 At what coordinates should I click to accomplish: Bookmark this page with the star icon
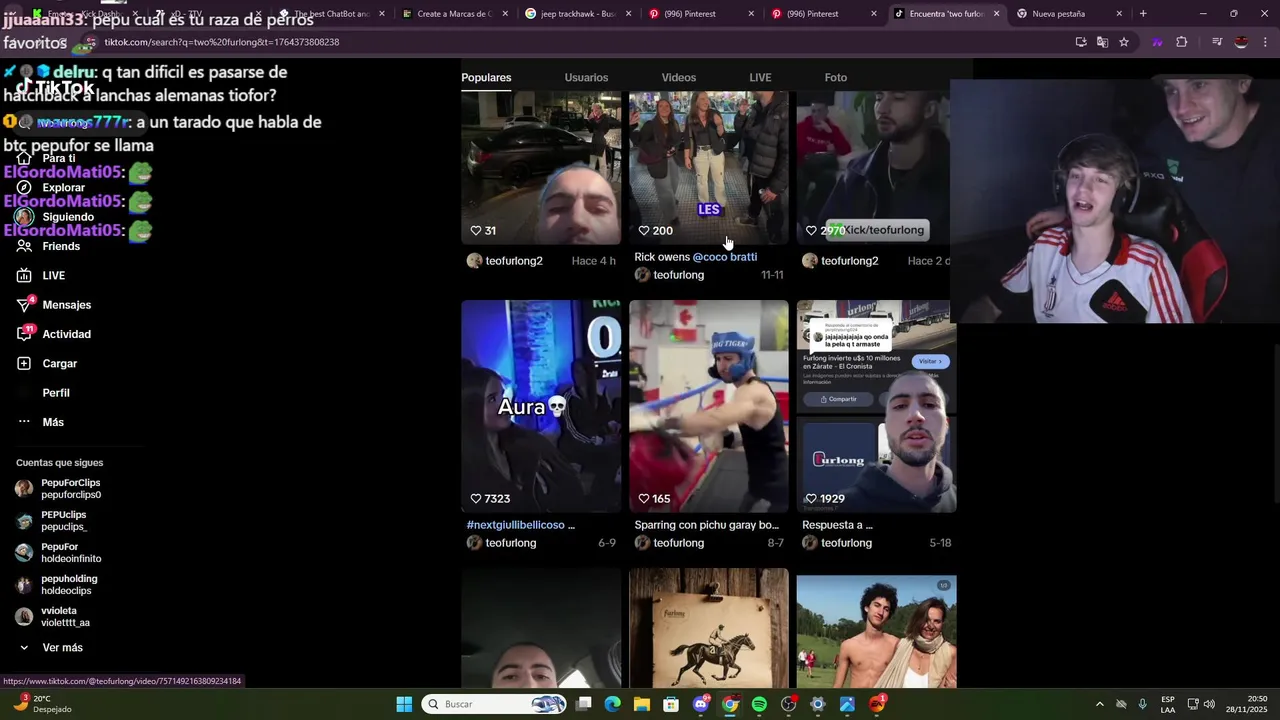pos(1124,42)
